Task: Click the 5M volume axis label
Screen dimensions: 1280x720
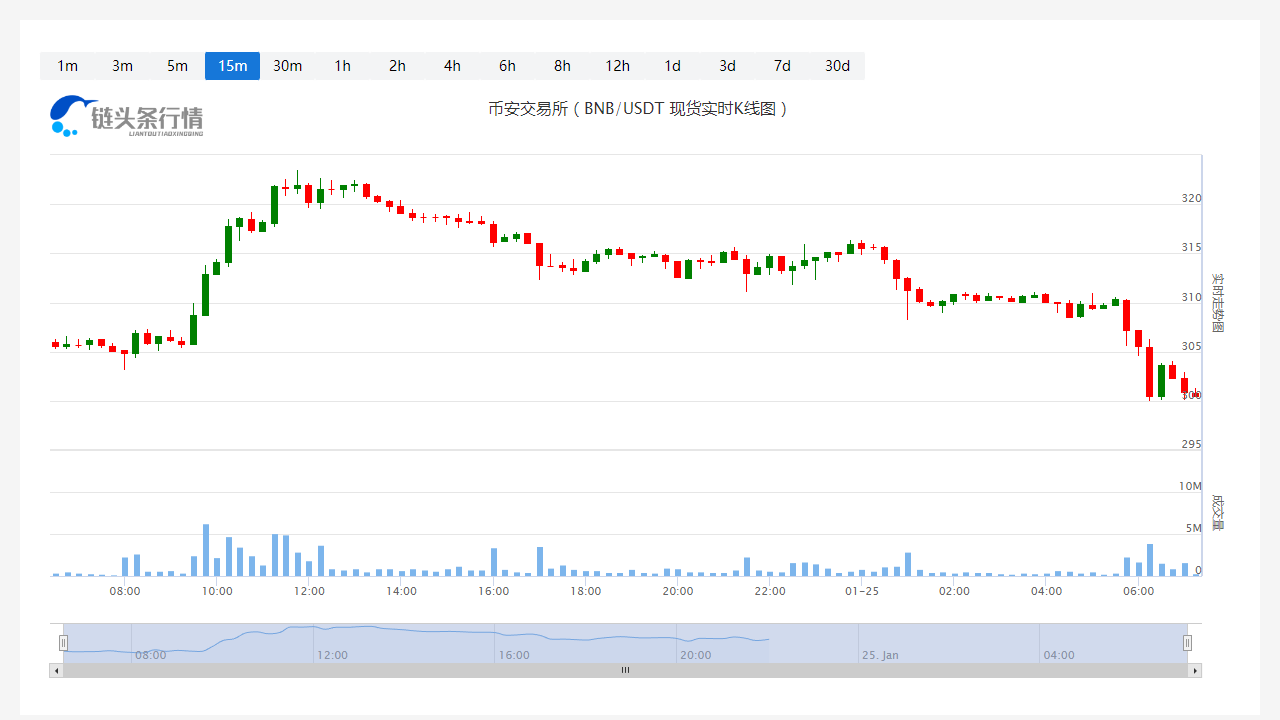Action: tap(1194, 528)
